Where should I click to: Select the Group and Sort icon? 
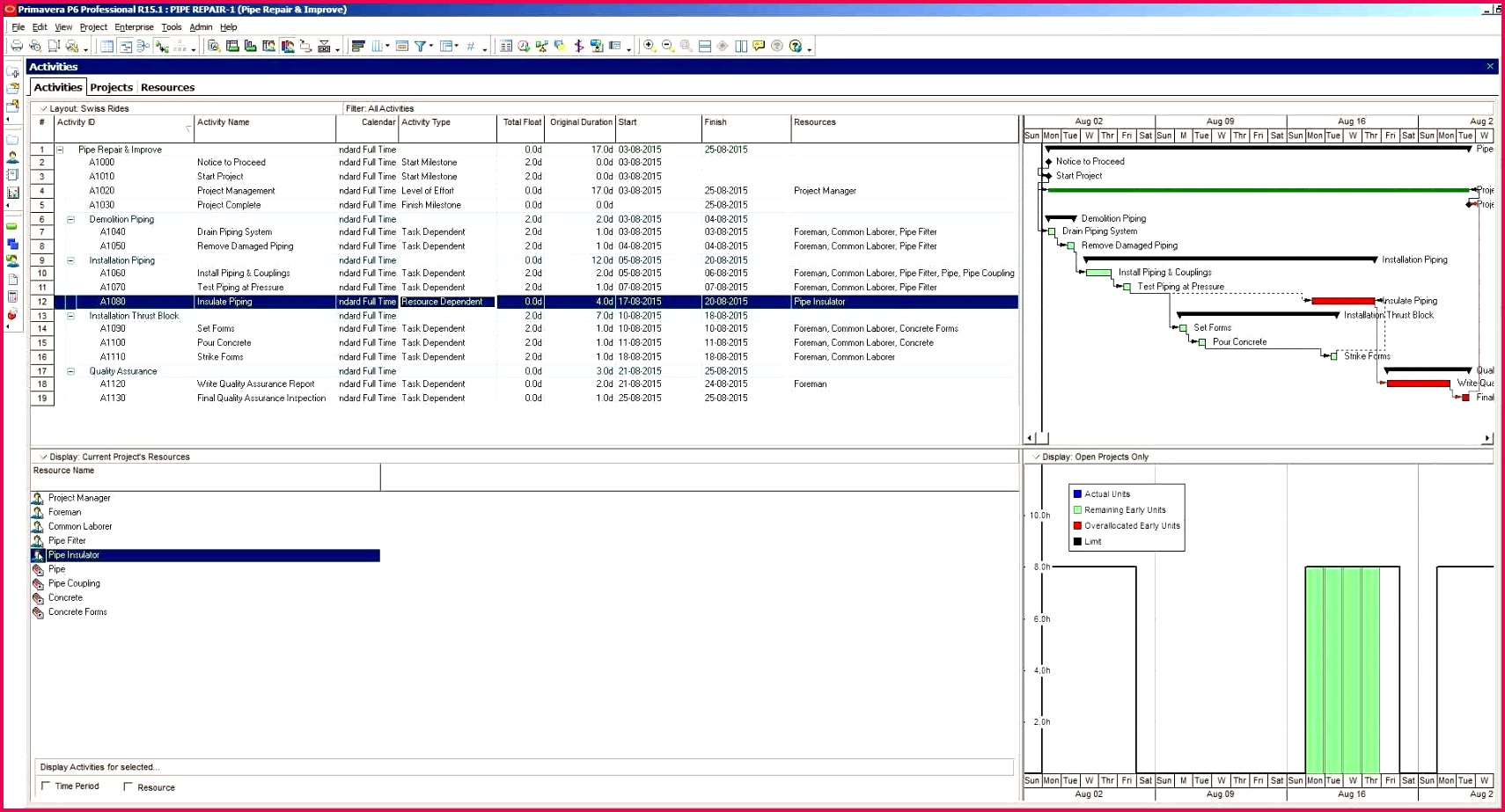point(358,46)
